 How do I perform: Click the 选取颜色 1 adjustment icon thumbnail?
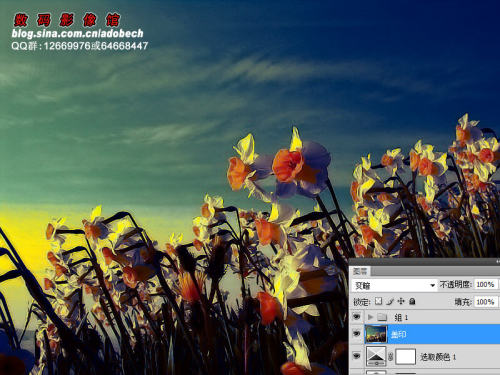point(376,356)
